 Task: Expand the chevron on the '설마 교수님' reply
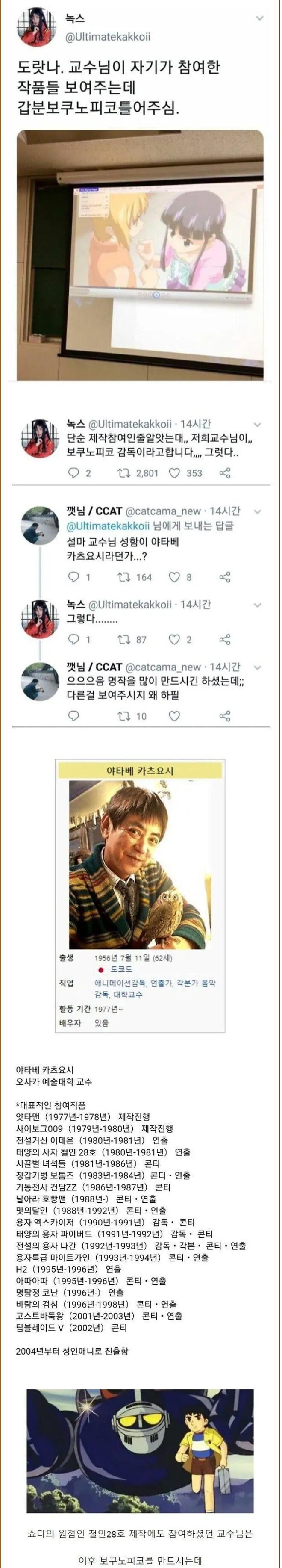[x=257, y=512]
